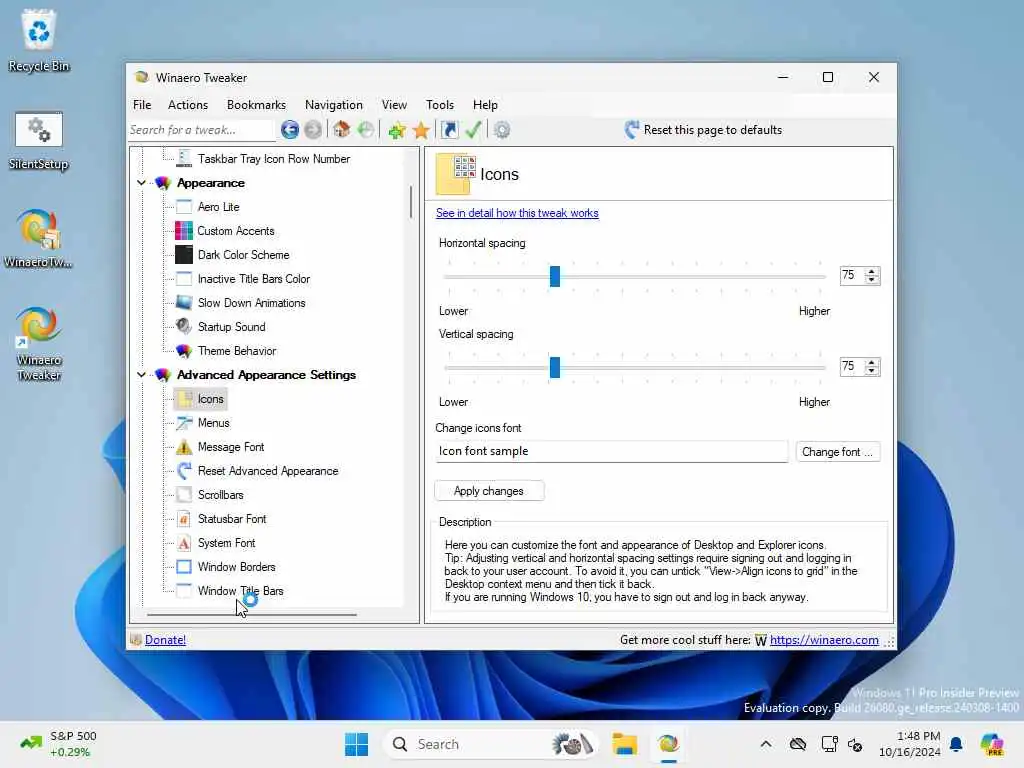Open the Tools menu
The height and width of the screenshot is (768, 1024).
[x=440, y=105]
